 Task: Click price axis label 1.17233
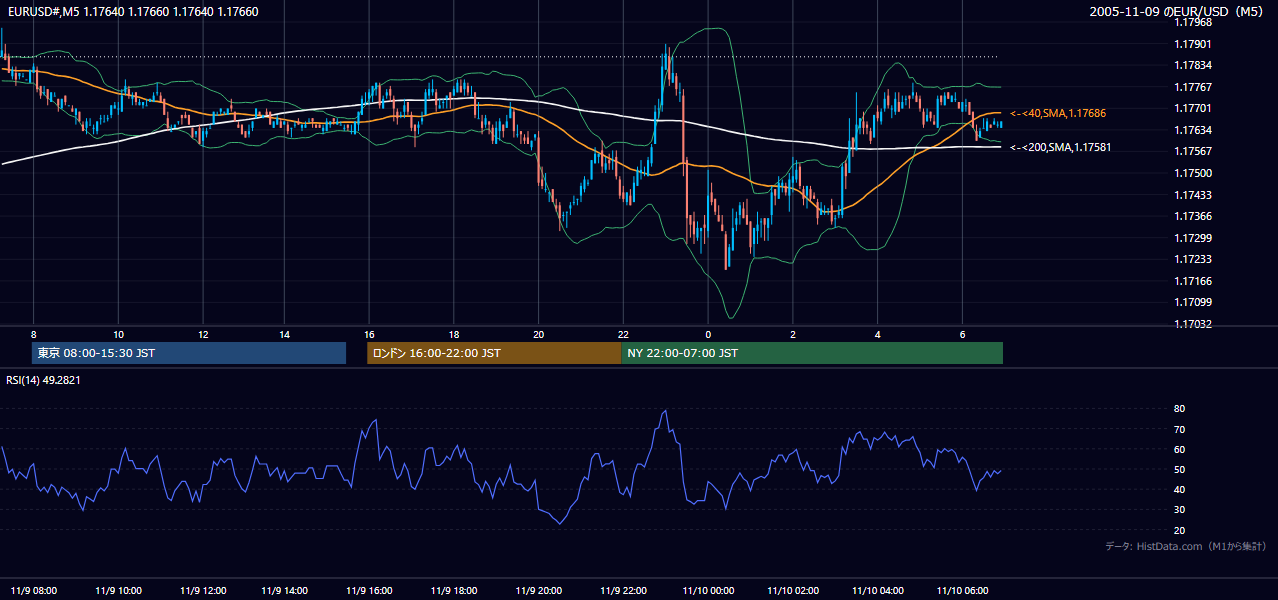(1192, 259)
